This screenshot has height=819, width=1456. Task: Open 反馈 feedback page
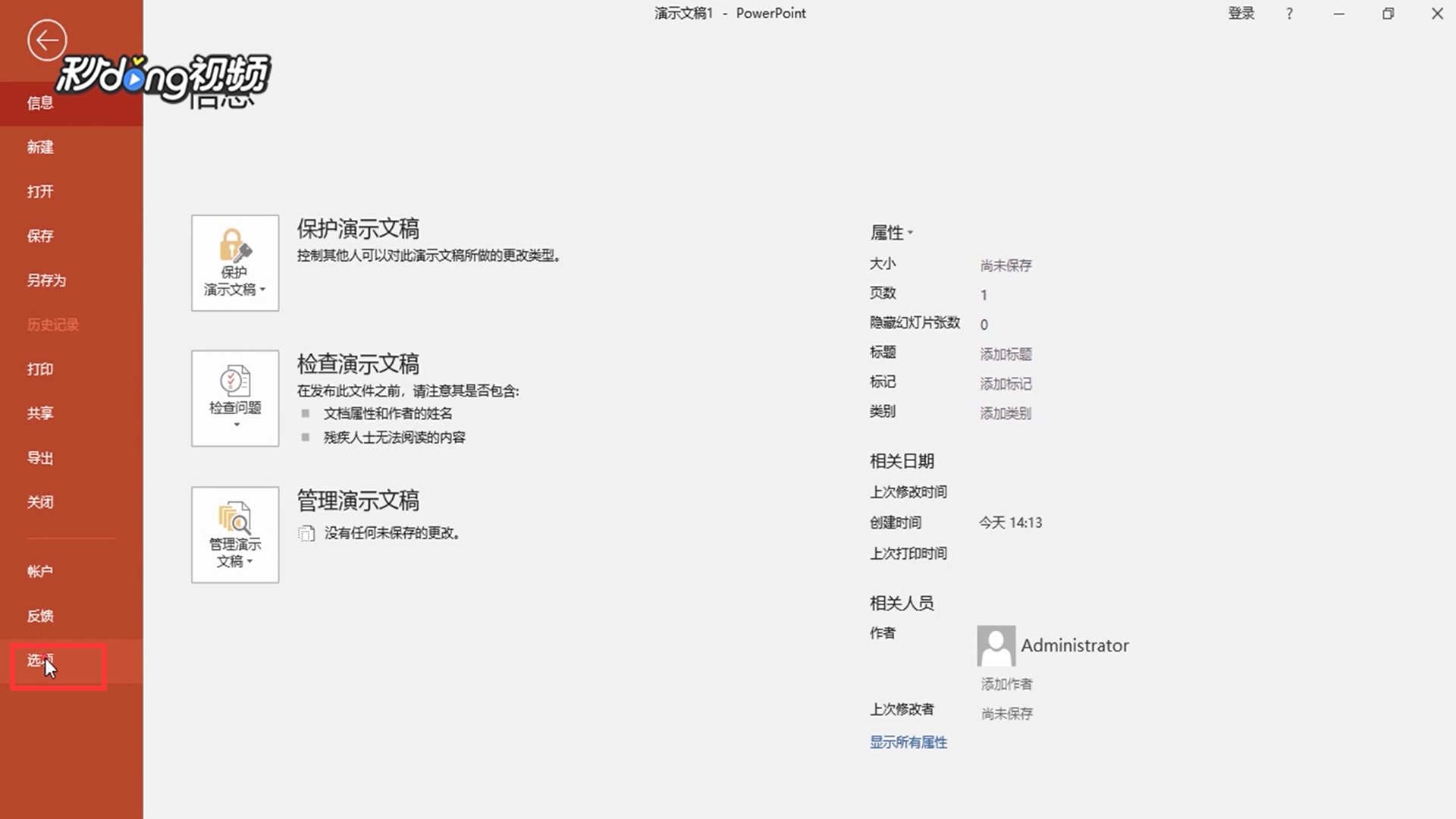[71, 616]
